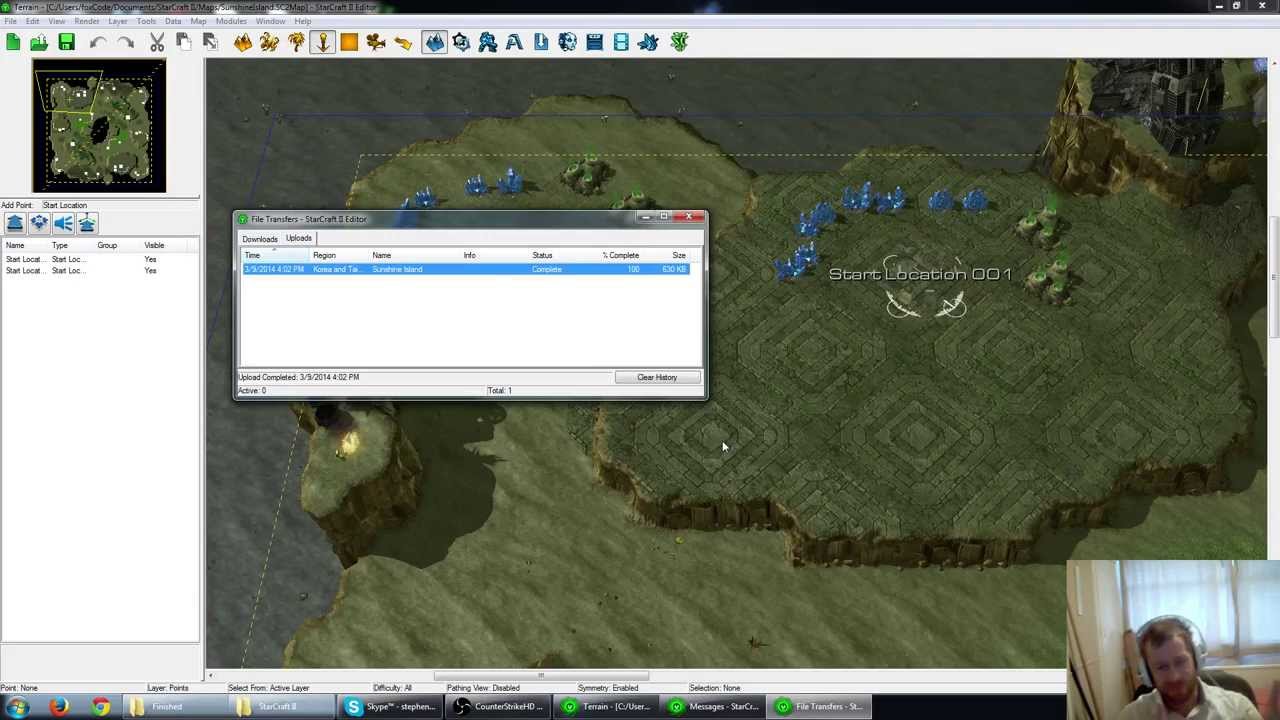
Task: Toggle Pathing View status in status bar
Action: [483, 688]
